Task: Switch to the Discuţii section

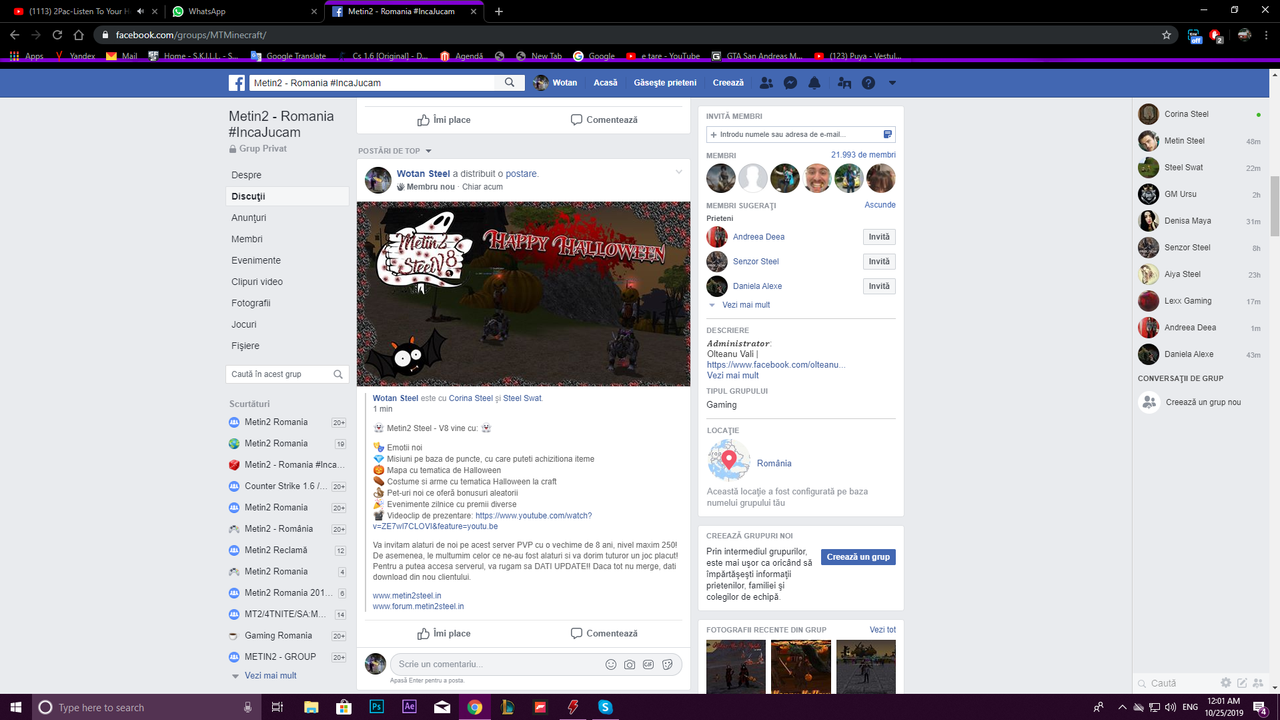Action: pos(246,196)
